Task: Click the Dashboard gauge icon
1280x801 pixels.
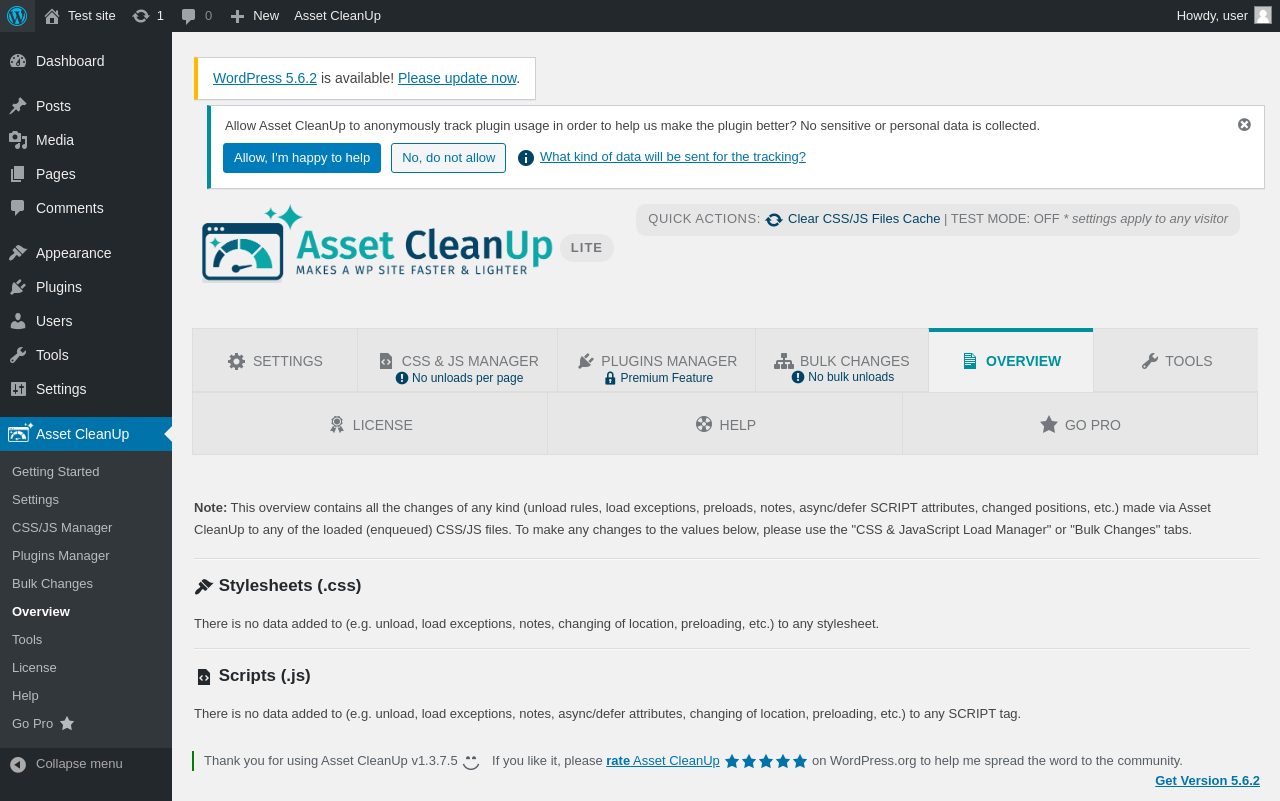Action: [x=18, y=61]
